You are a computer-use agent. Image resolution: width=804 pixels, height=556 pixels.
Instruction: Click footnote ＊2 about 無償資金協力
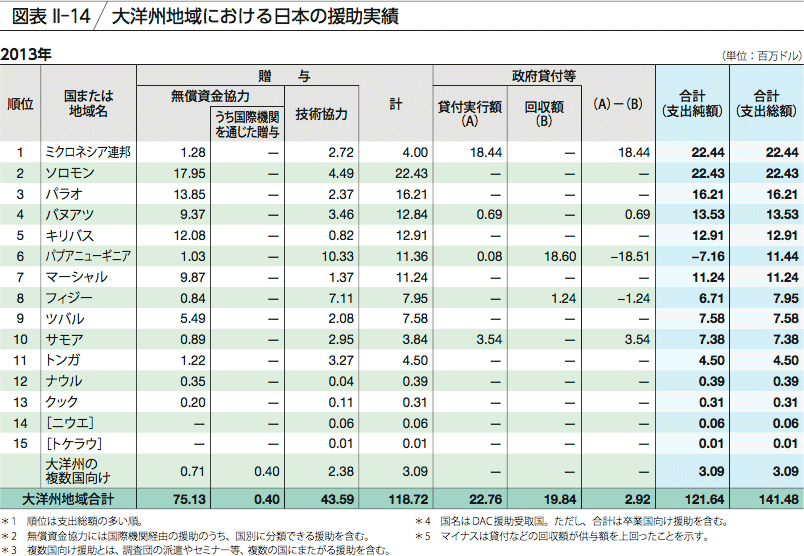(185, 536)
